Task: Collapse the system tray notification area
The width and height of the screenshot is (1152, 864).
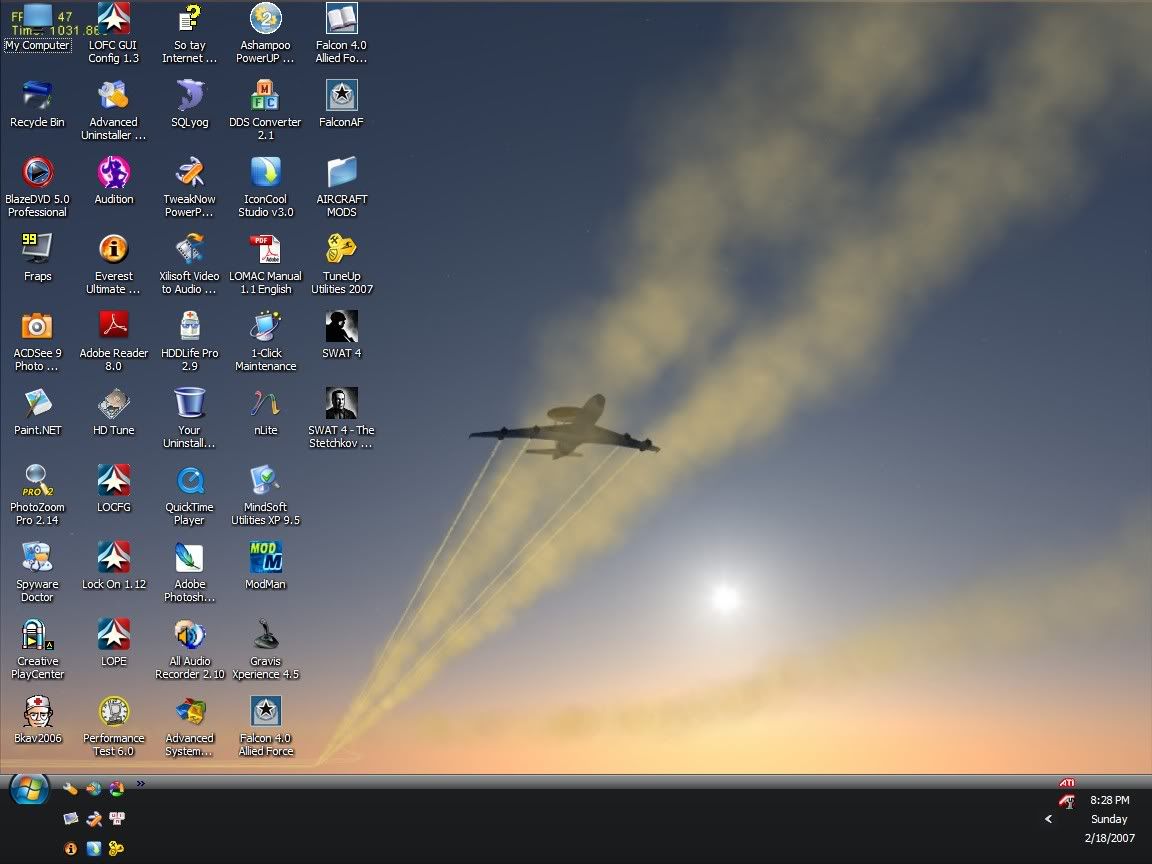Action: tap(1048, 818)
